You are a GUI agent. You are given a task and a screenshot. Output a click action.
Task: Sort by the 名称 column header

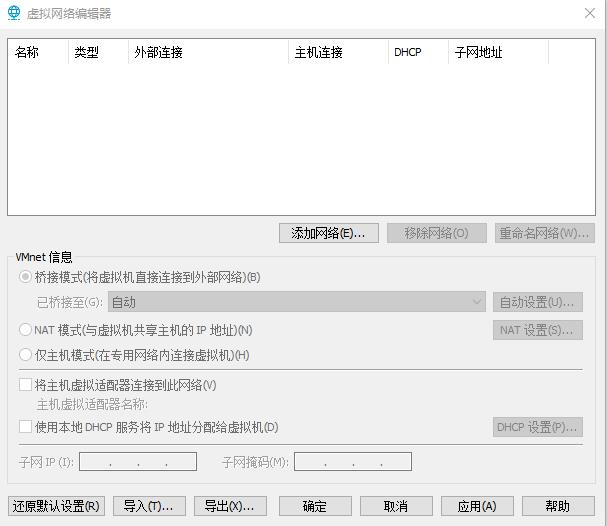tap(37, 53)
